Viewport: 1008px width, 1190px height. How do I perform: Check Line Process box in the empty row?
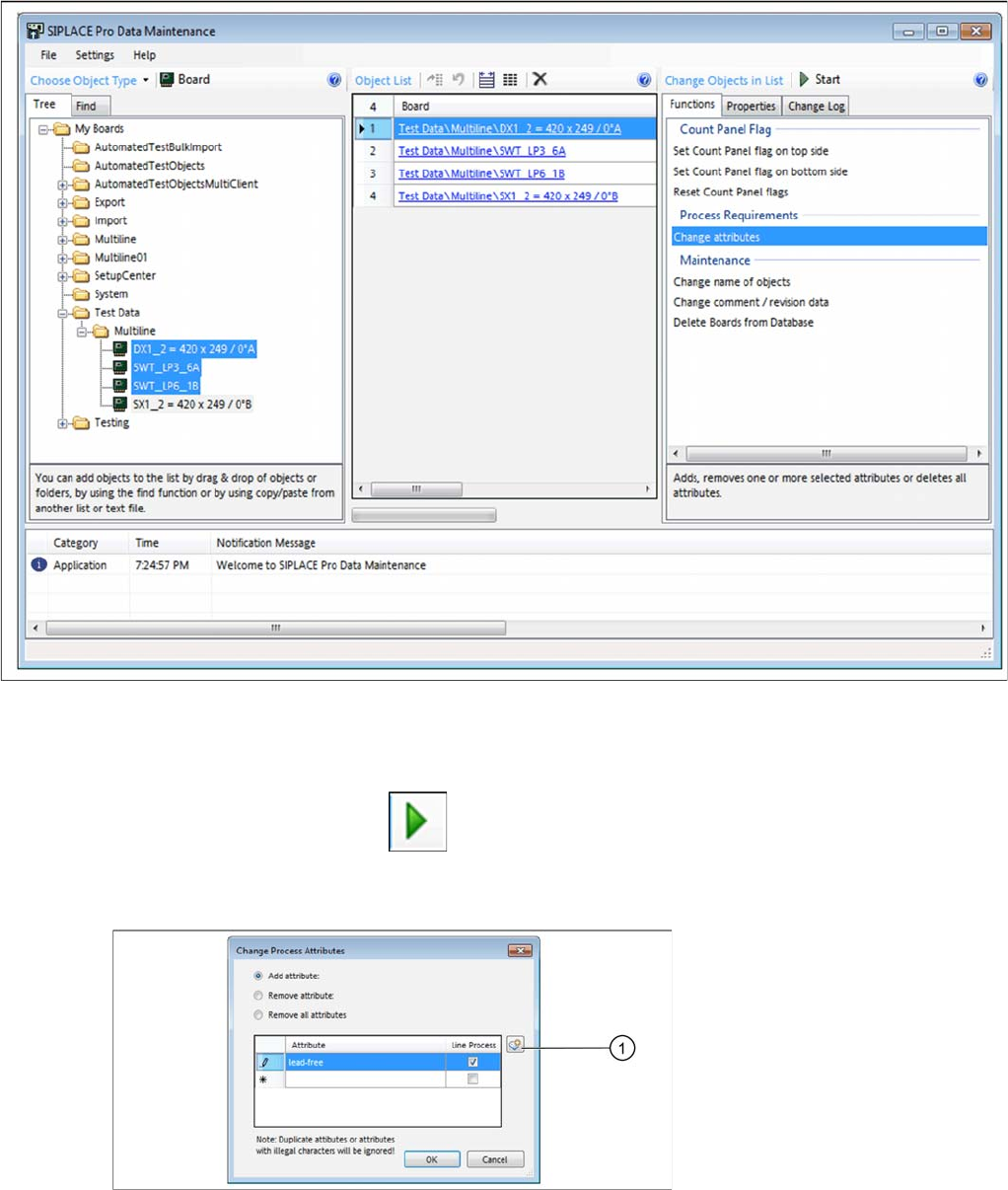point(473,1079)
